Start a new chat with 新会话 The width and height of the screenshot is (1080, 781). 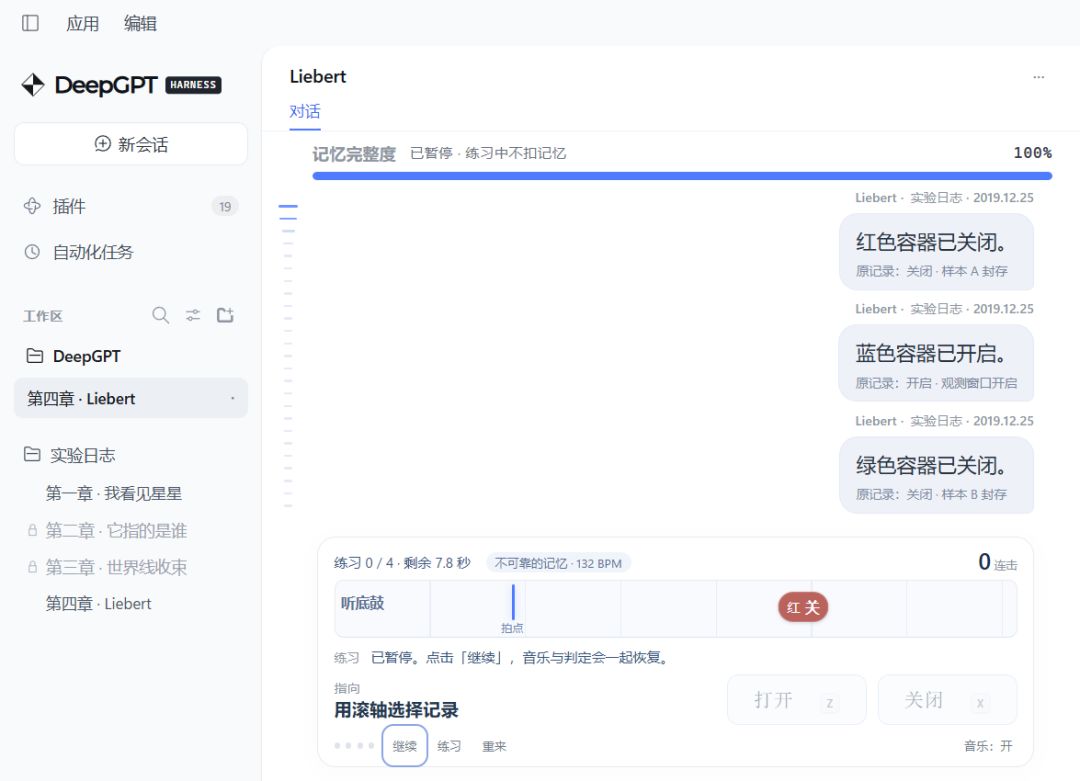[131, 144]
